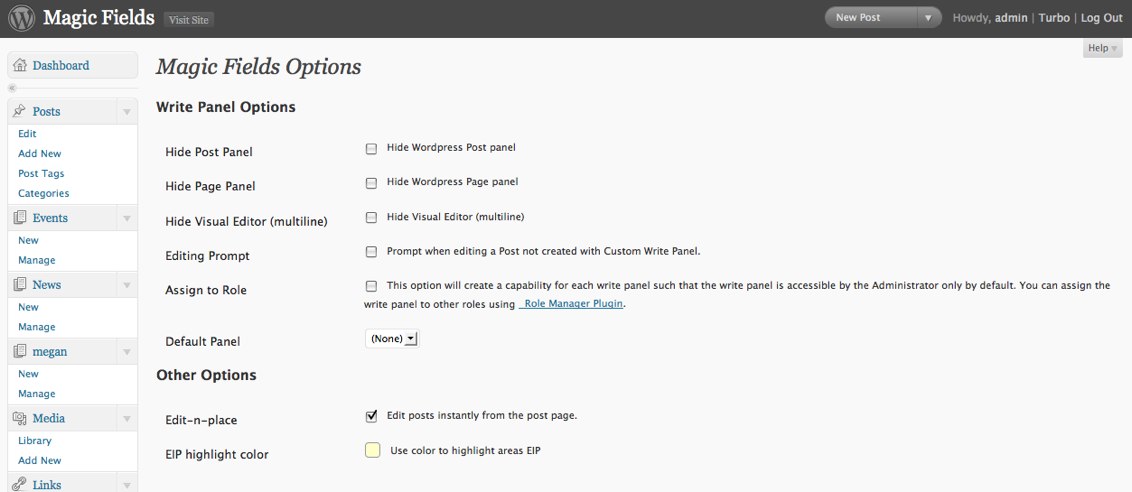Open the Default Panel (None) dropdown
This screenshot has height=492, width=1132.
pos(392,339)
